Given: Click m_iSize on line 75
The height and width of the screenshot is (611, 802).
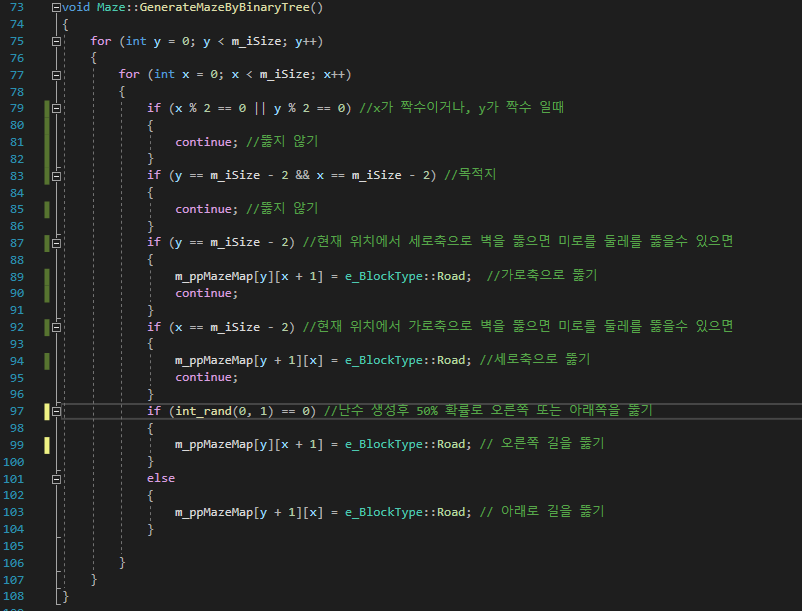Looking at the screenshot, I should [x=256, y=41].
